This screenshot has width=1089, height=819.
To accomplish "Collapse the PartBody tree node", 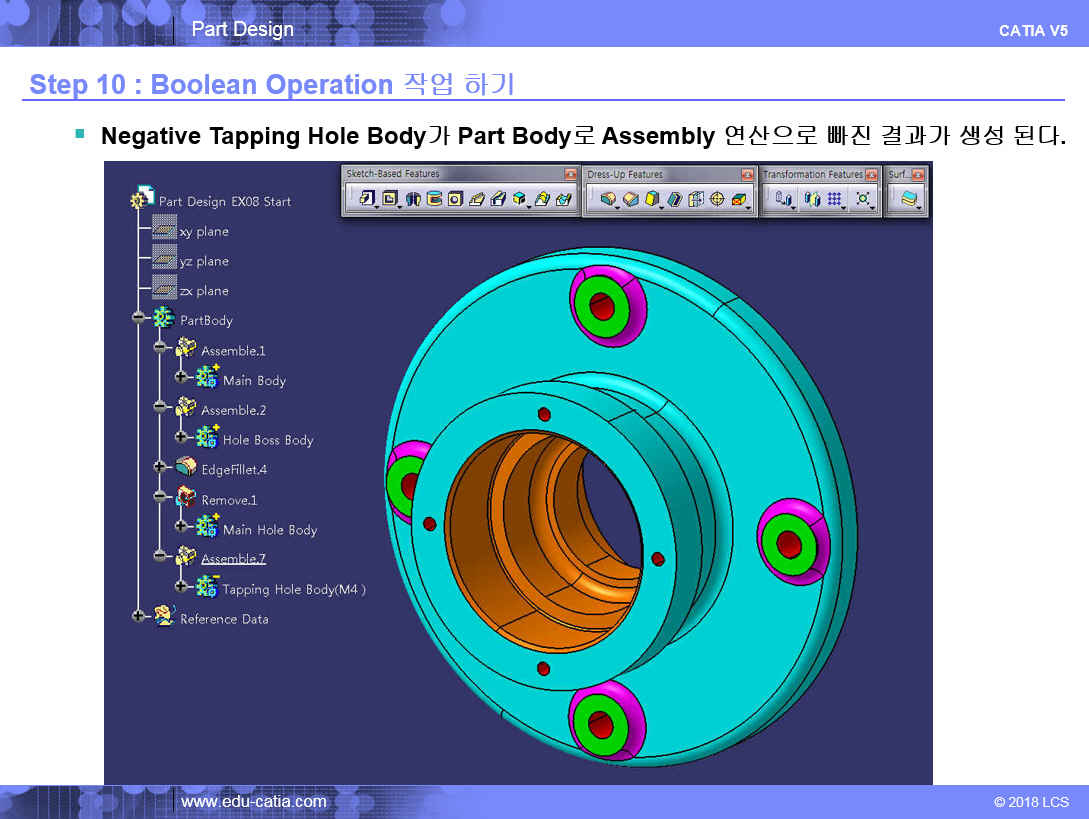I will click(139, 319).
